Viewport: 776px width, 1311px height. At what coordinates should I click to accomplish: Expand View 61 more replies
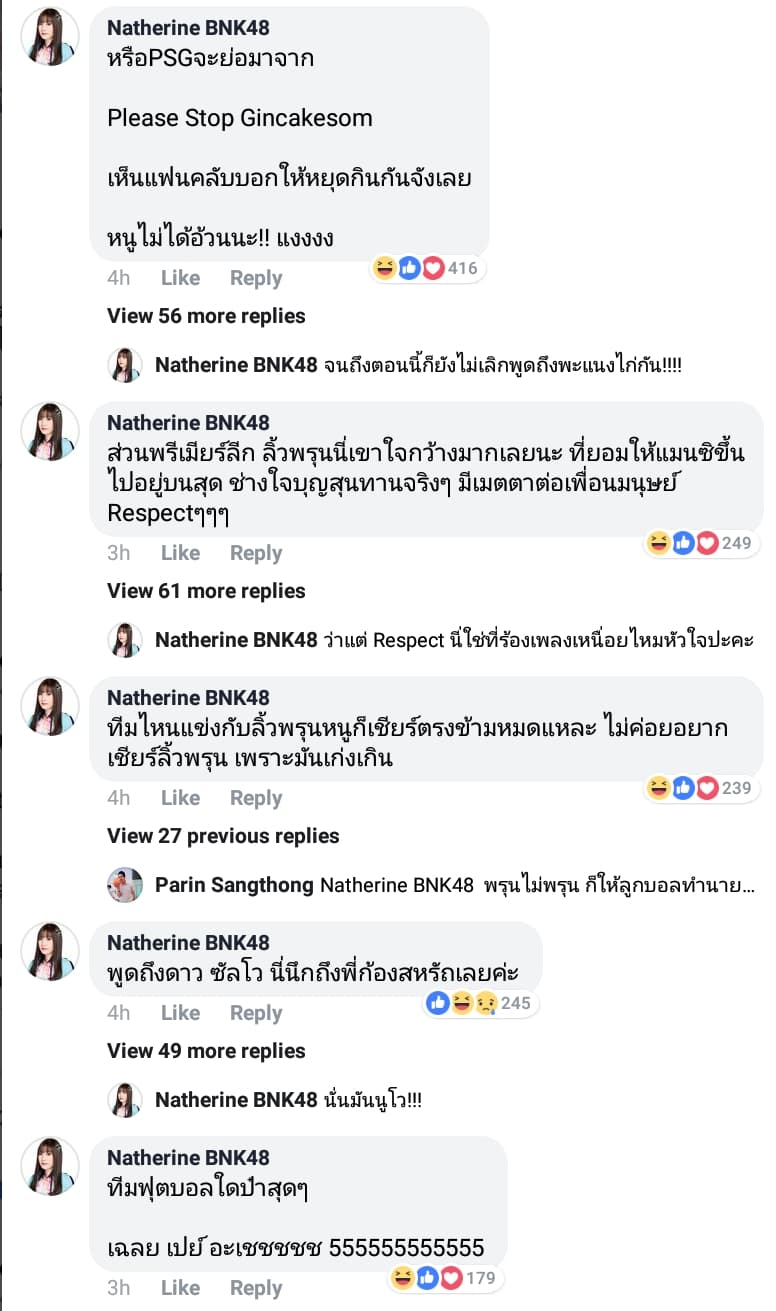206,591
